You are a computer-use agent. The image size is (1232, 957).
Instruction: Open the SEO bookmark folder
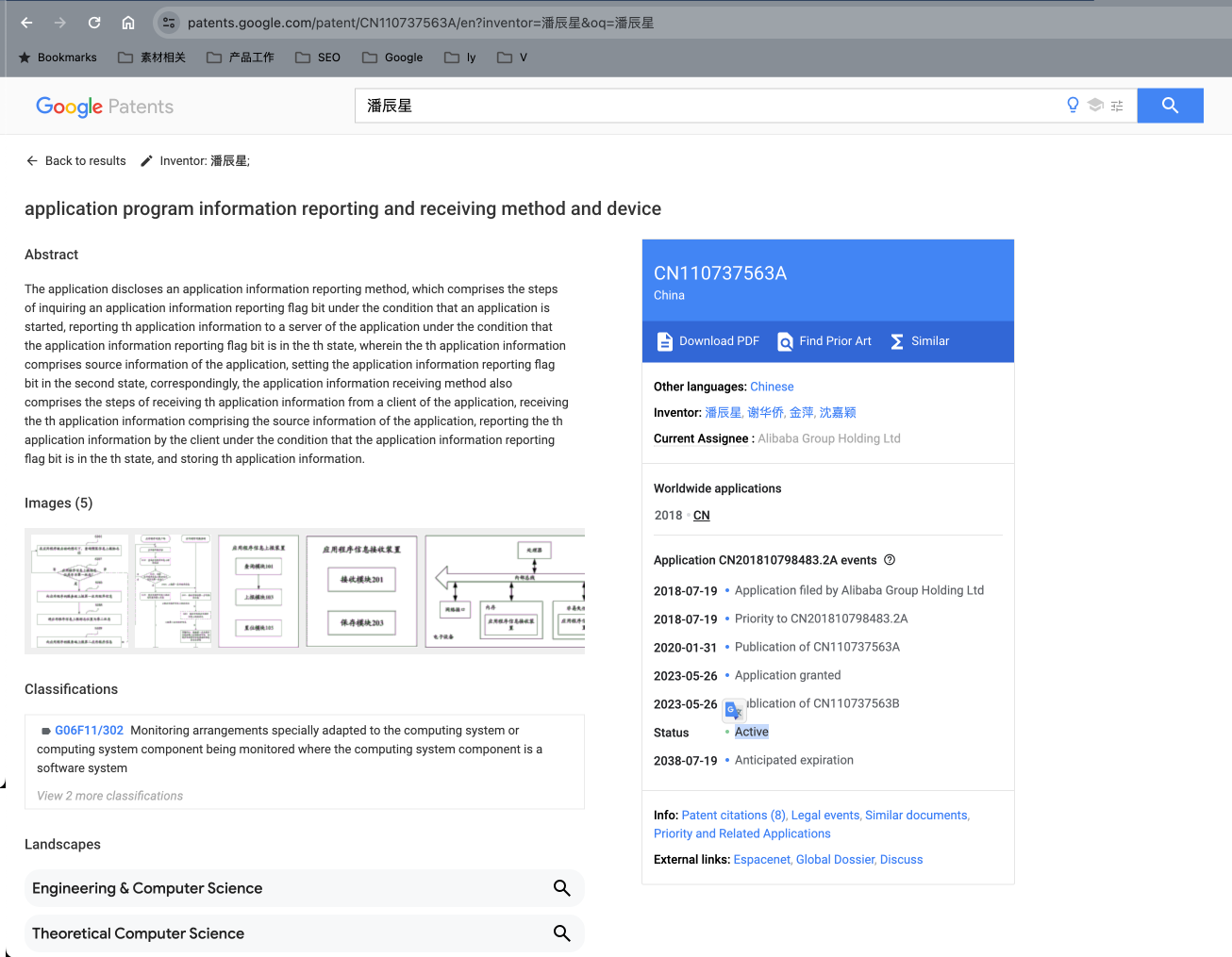click(x=318, y=58)
